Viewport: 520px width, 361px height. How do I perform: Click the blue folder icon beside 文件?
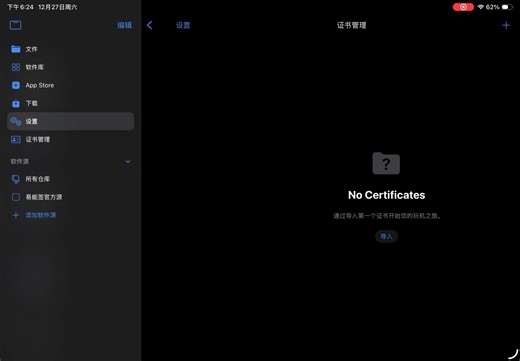[16, 49]
